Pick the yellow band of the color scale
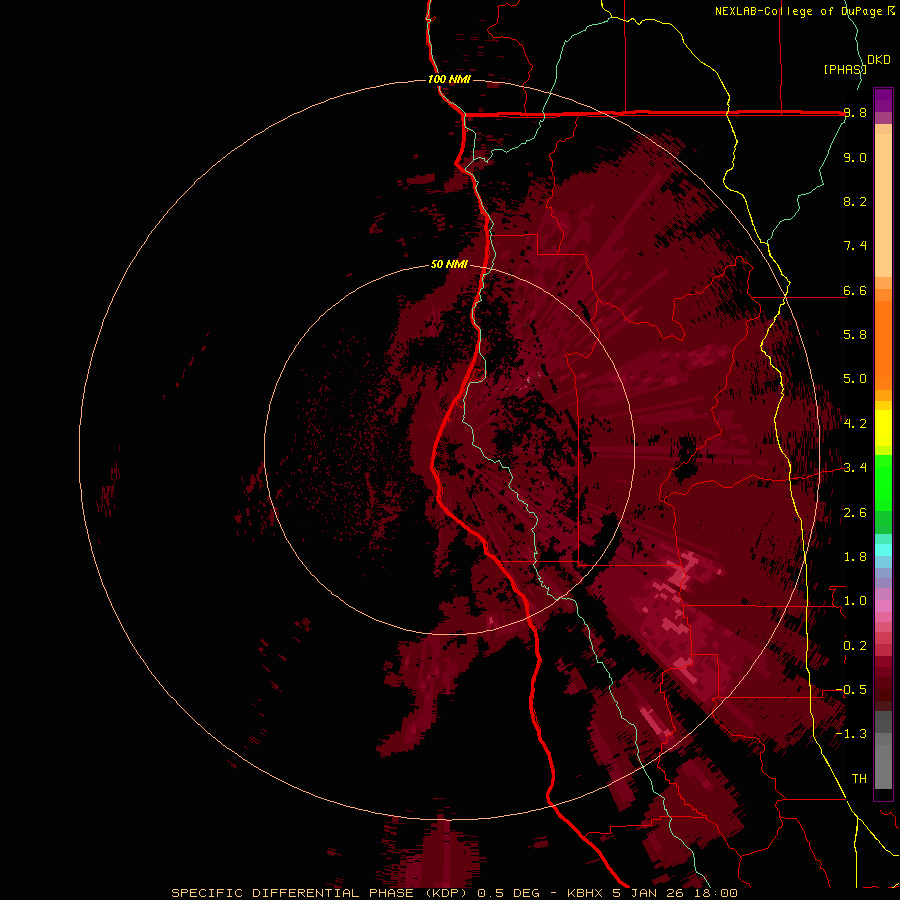900x900 pixels. 883,428
